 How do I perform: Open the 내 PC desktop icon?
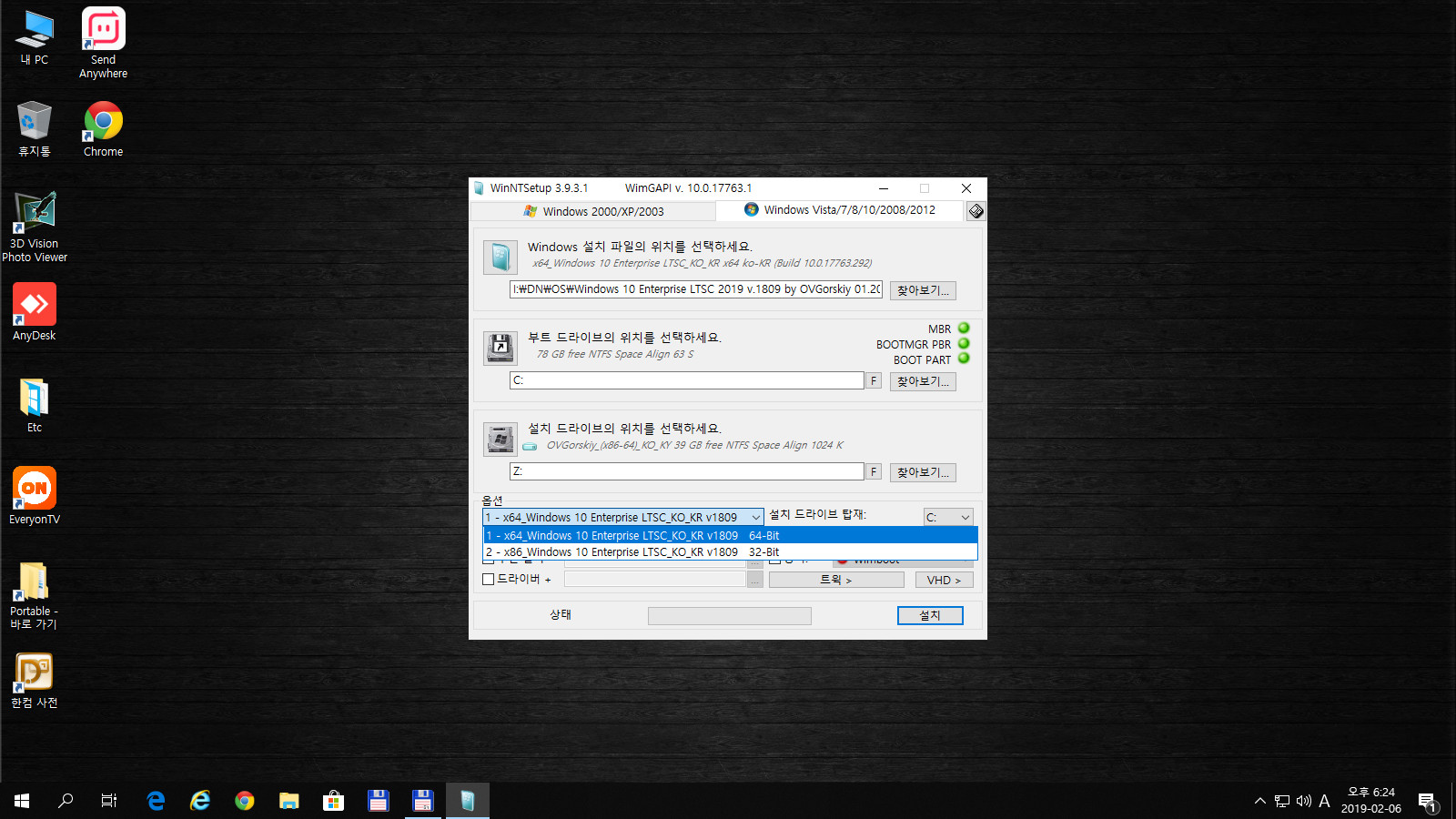click(x=35, y=37)
